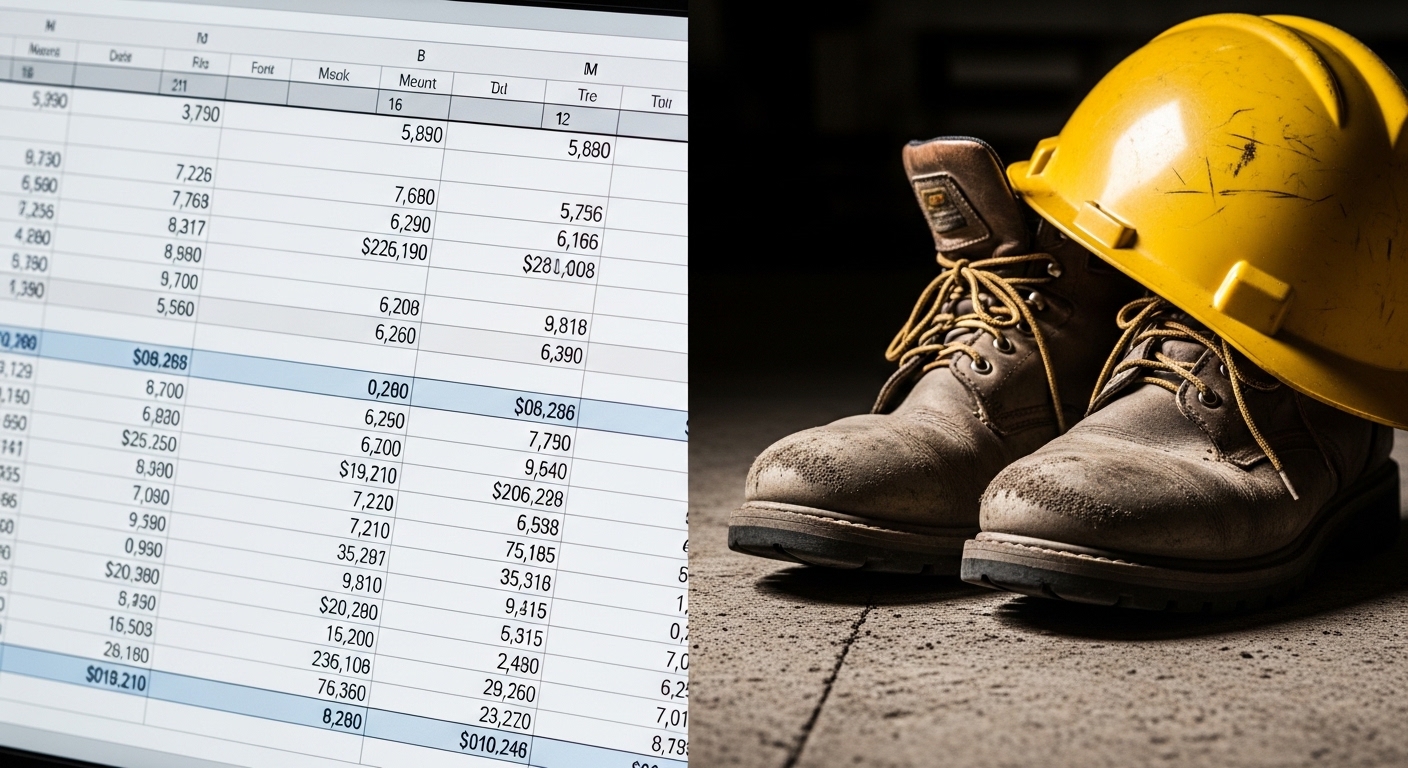Click the 'Tre' column header
Screen dimensions: 1408x768
(x=587, y=96)
